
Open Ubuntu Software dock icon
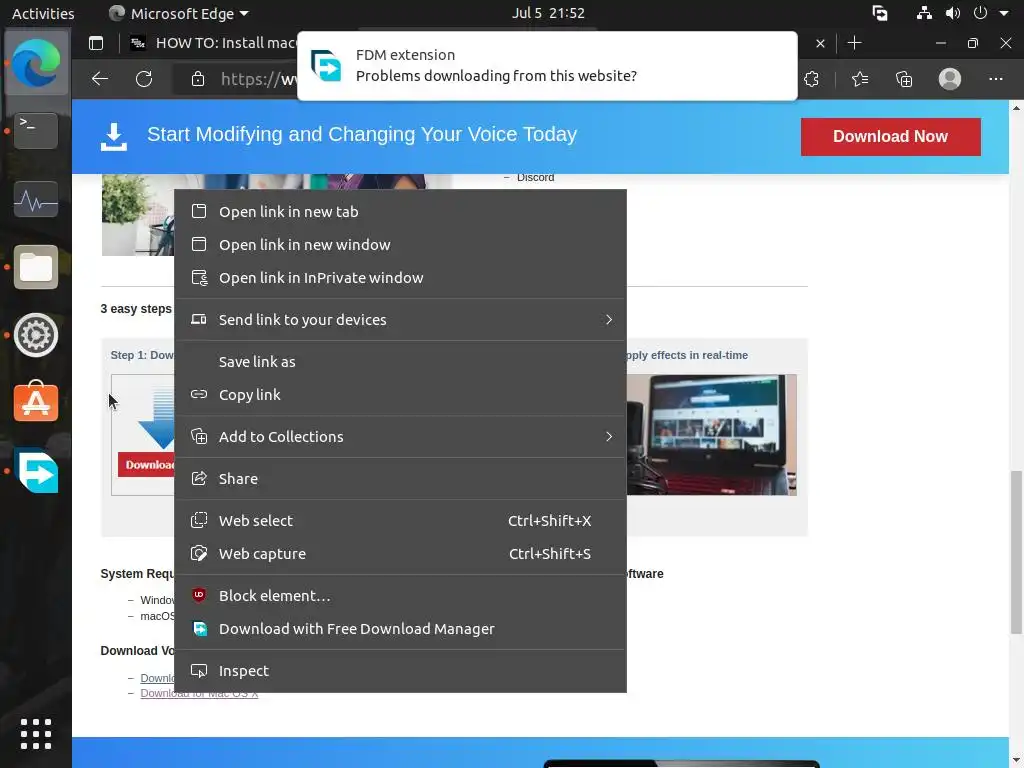click(36, 402)
